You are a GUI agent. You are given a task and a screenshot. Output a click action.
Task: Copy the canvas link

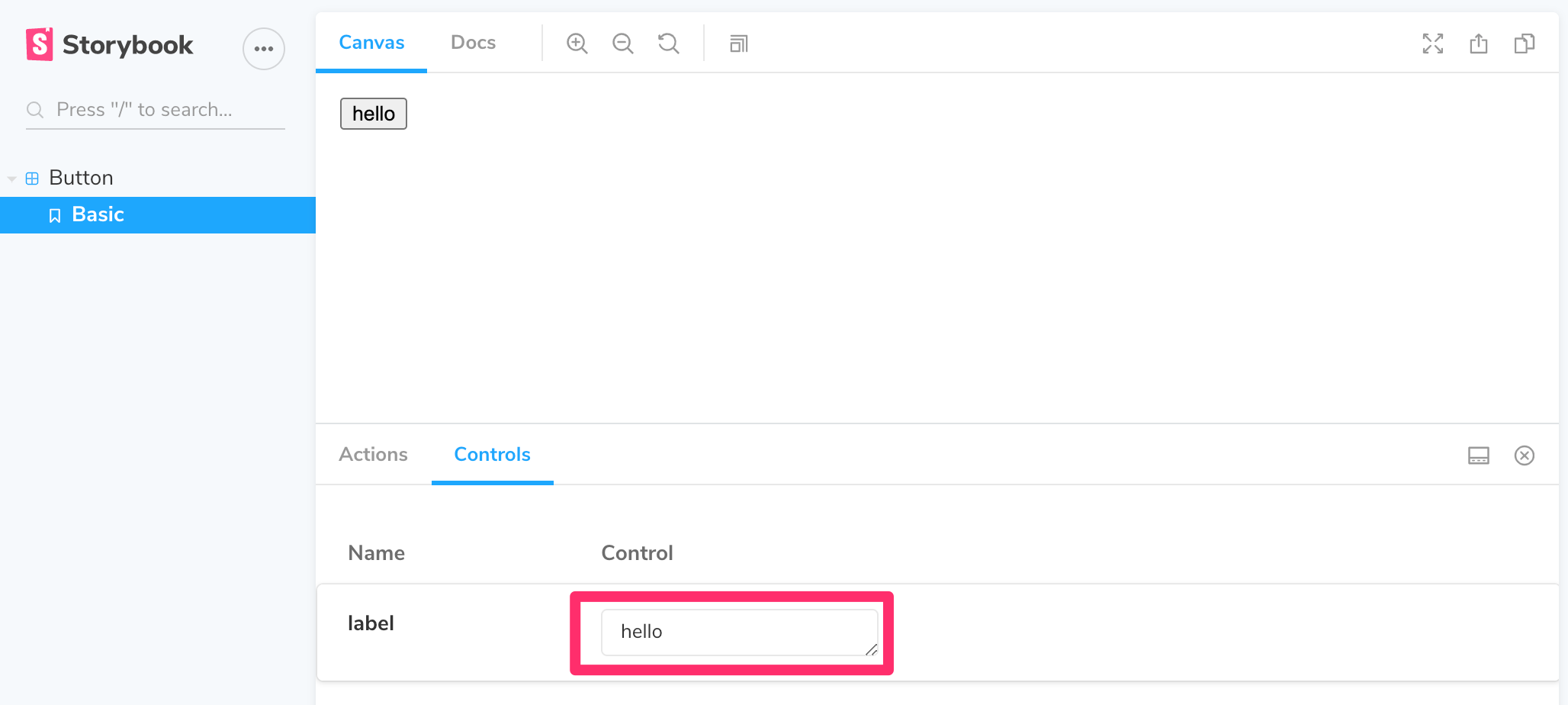click(x=1524, y=43)
